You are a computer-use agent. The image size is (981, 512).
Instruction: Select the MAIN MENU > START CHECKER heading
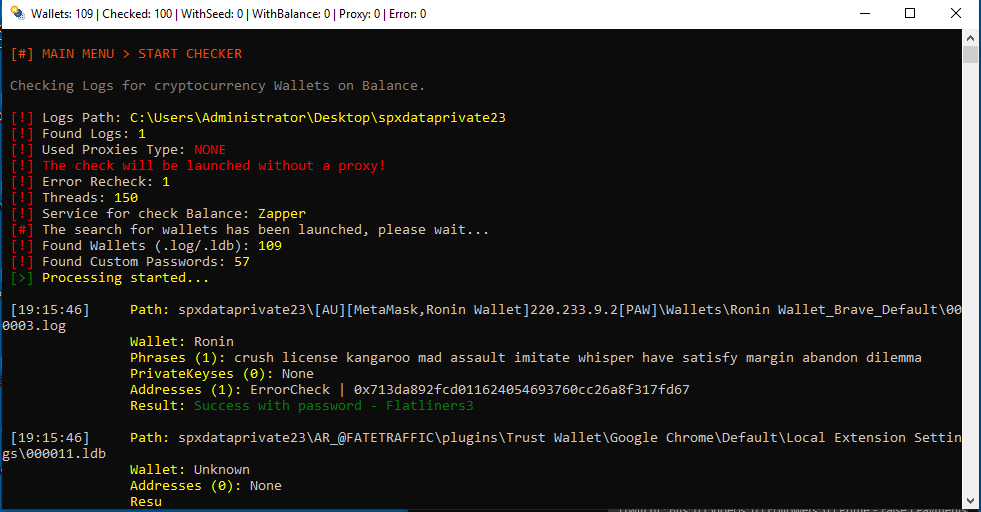point(126,54)
